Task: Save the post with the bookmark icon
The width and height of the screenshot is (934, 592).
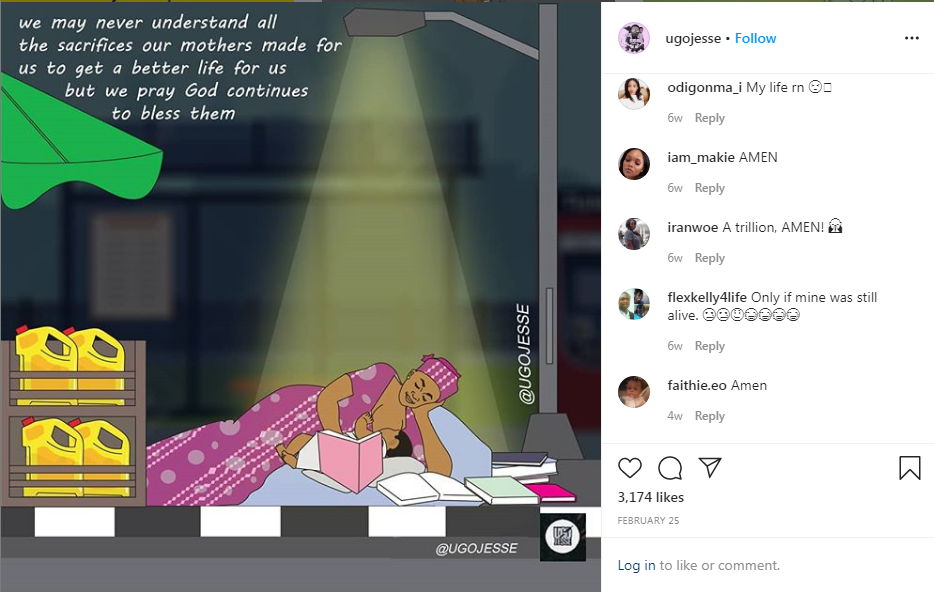Action: tap(910, 468)
